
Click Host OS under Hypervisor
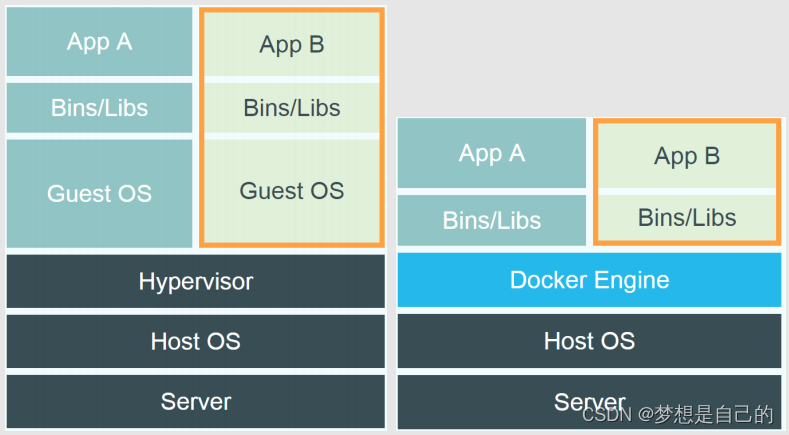point(196,341)
